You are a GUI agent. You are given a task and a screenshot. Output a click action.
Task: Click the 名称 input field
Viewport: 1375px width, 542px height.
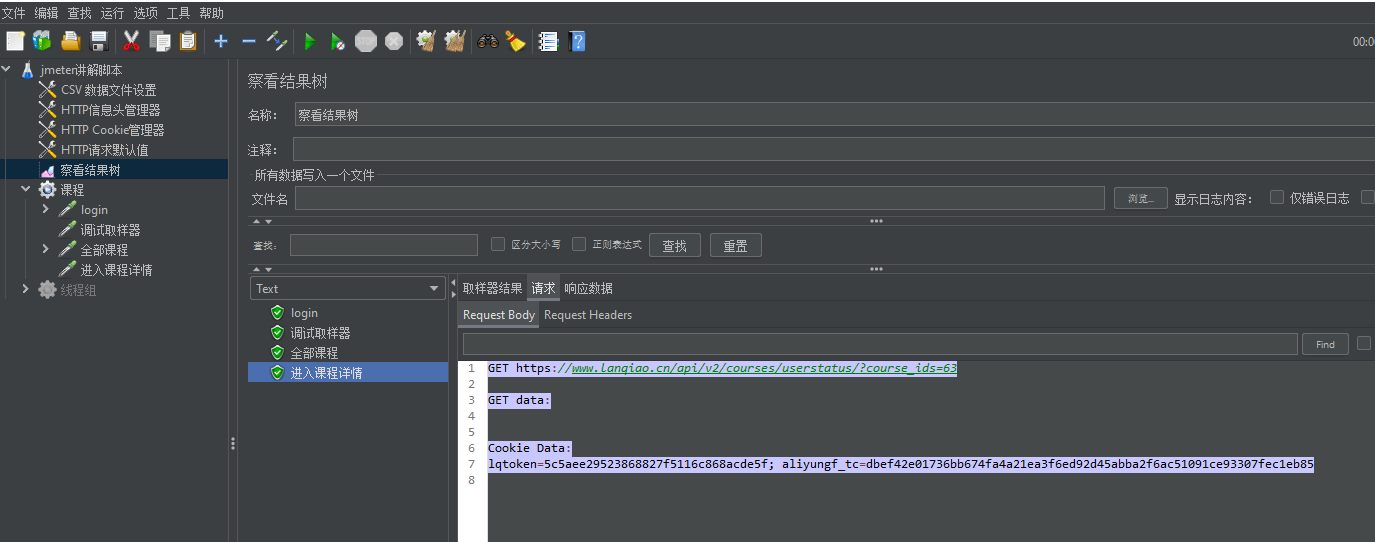pyautogui.click(x=834, y=115)
